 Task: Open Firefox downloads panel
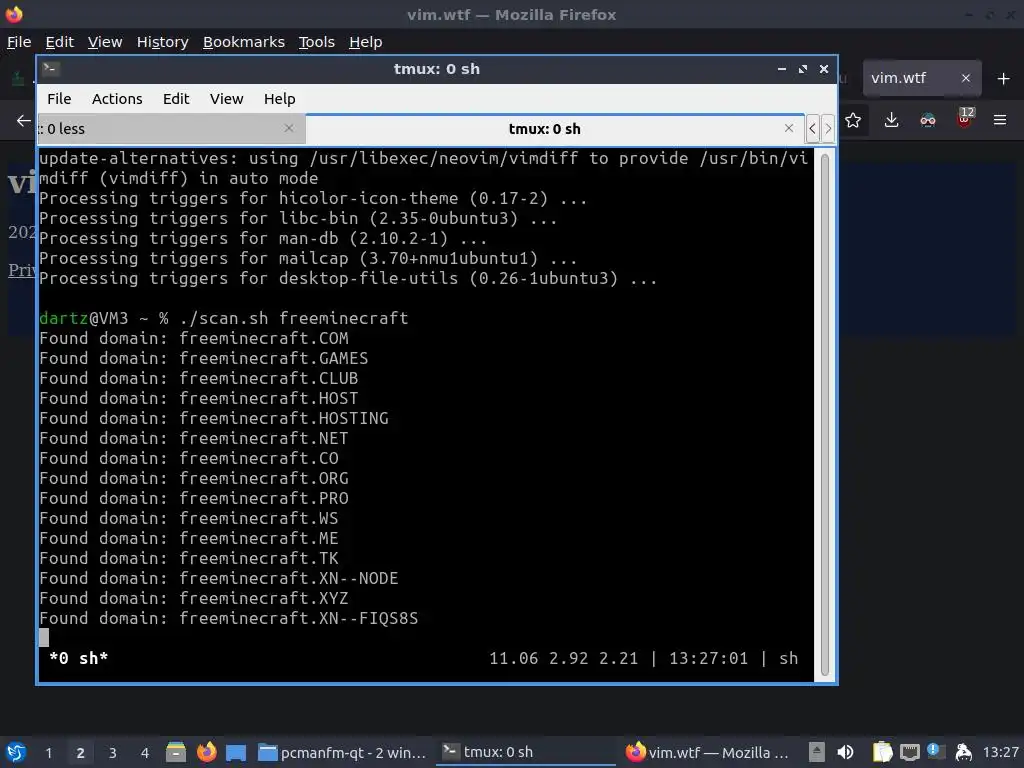891,120
